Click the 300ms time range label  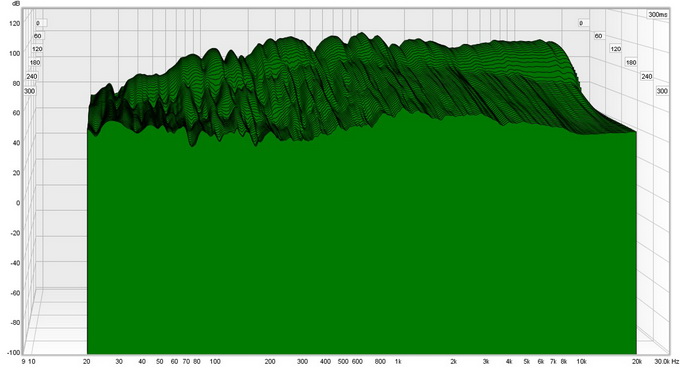point(657,15)
